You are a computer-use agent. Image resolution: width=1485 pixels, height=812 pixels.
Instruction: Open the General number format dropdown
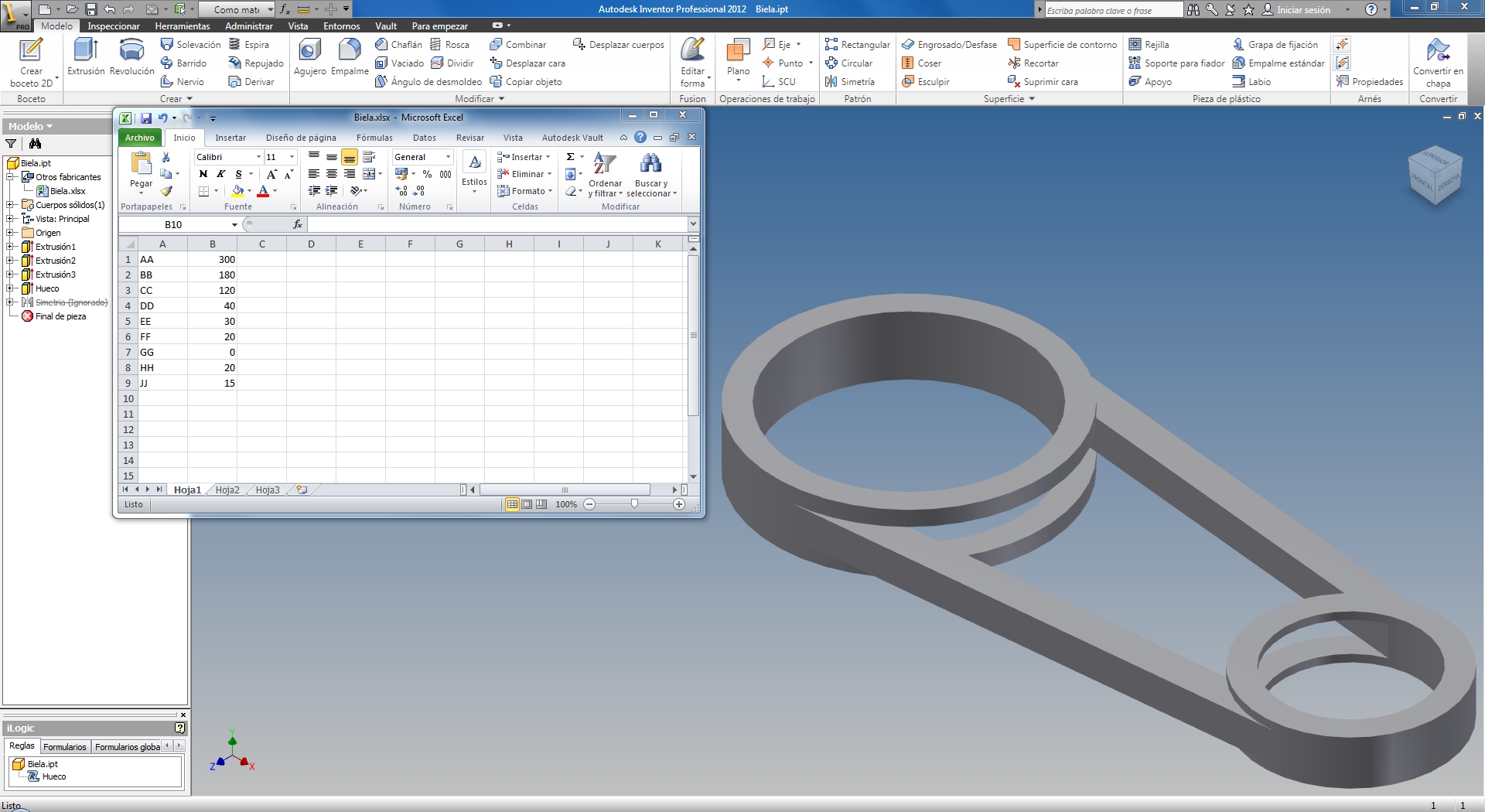pos(448,157)
